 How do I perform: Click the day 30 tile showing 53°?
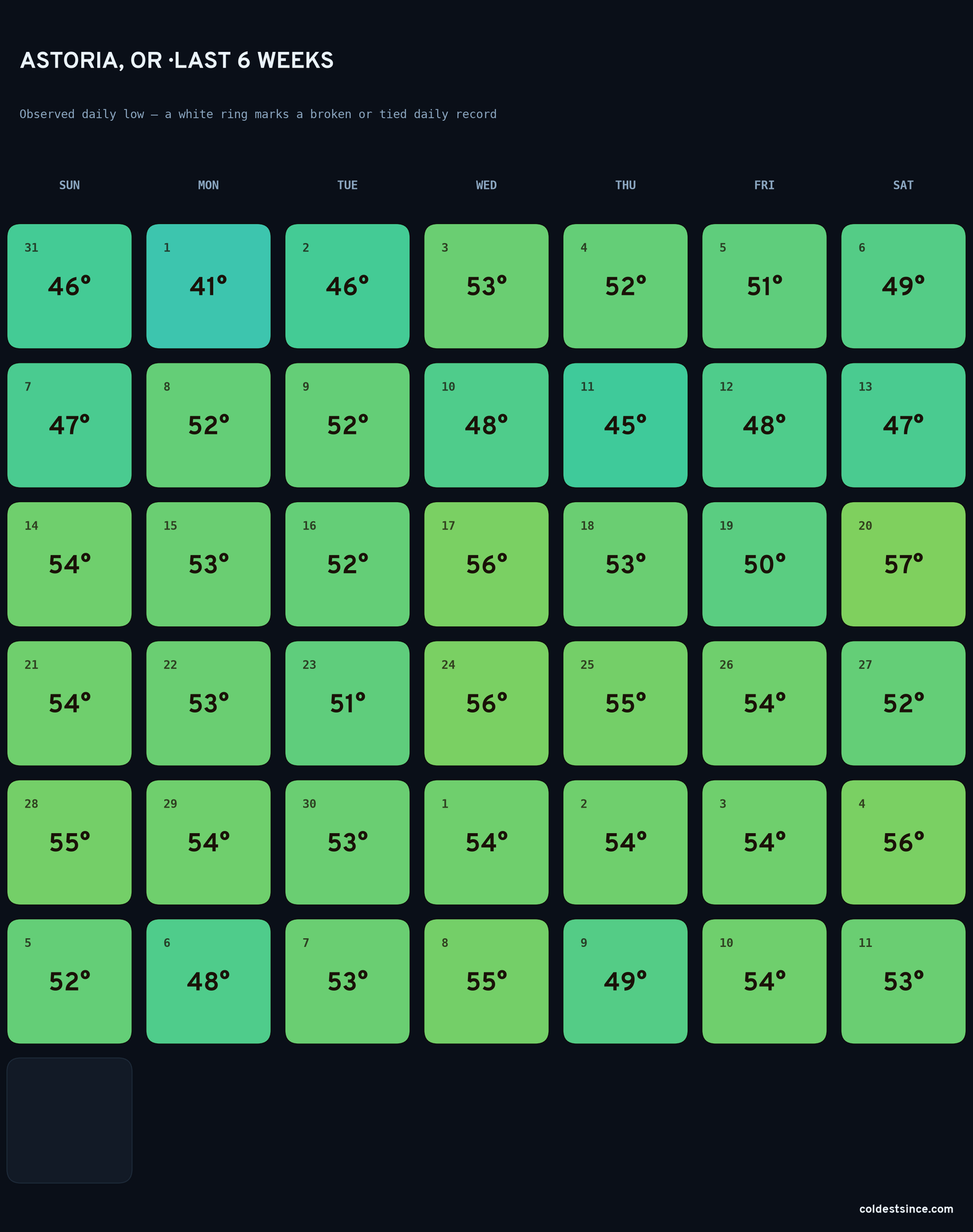pyautogui.click(x=347, y=842)
